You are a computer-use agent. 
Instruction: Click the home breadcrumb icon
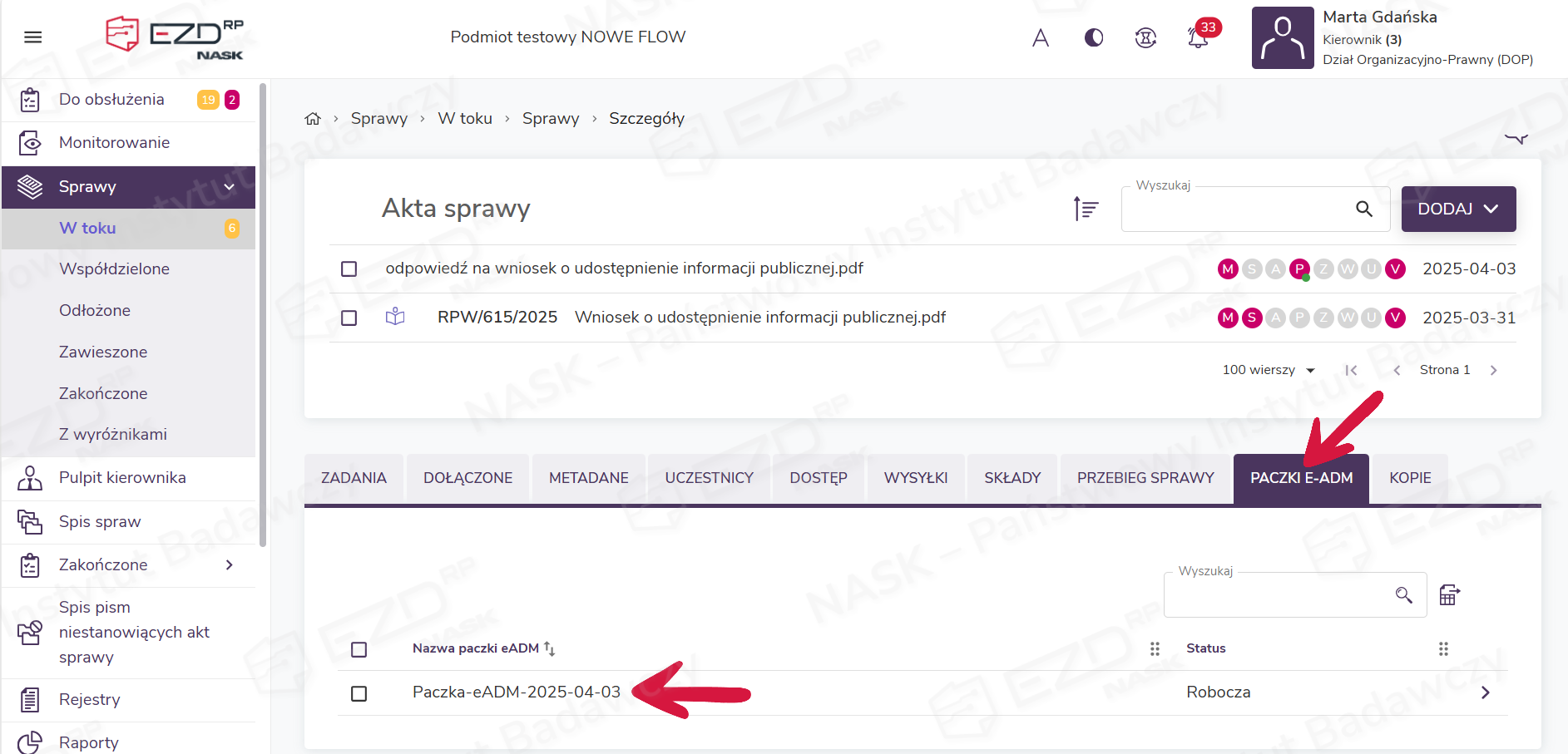click(x=313, y=119)
